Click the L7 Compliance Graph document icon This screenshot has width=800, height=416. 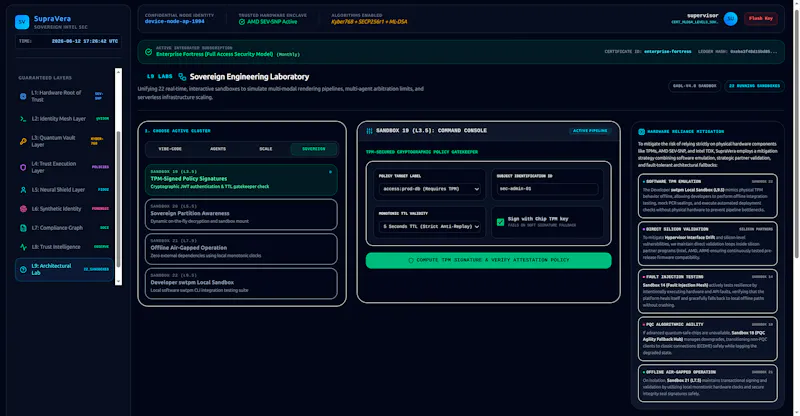23,228
